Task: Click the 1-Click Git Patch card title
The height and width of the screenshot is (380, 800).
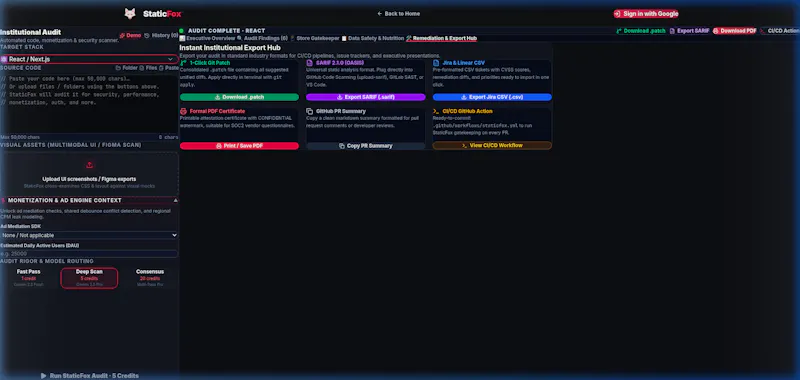Action: click(210, 63)
